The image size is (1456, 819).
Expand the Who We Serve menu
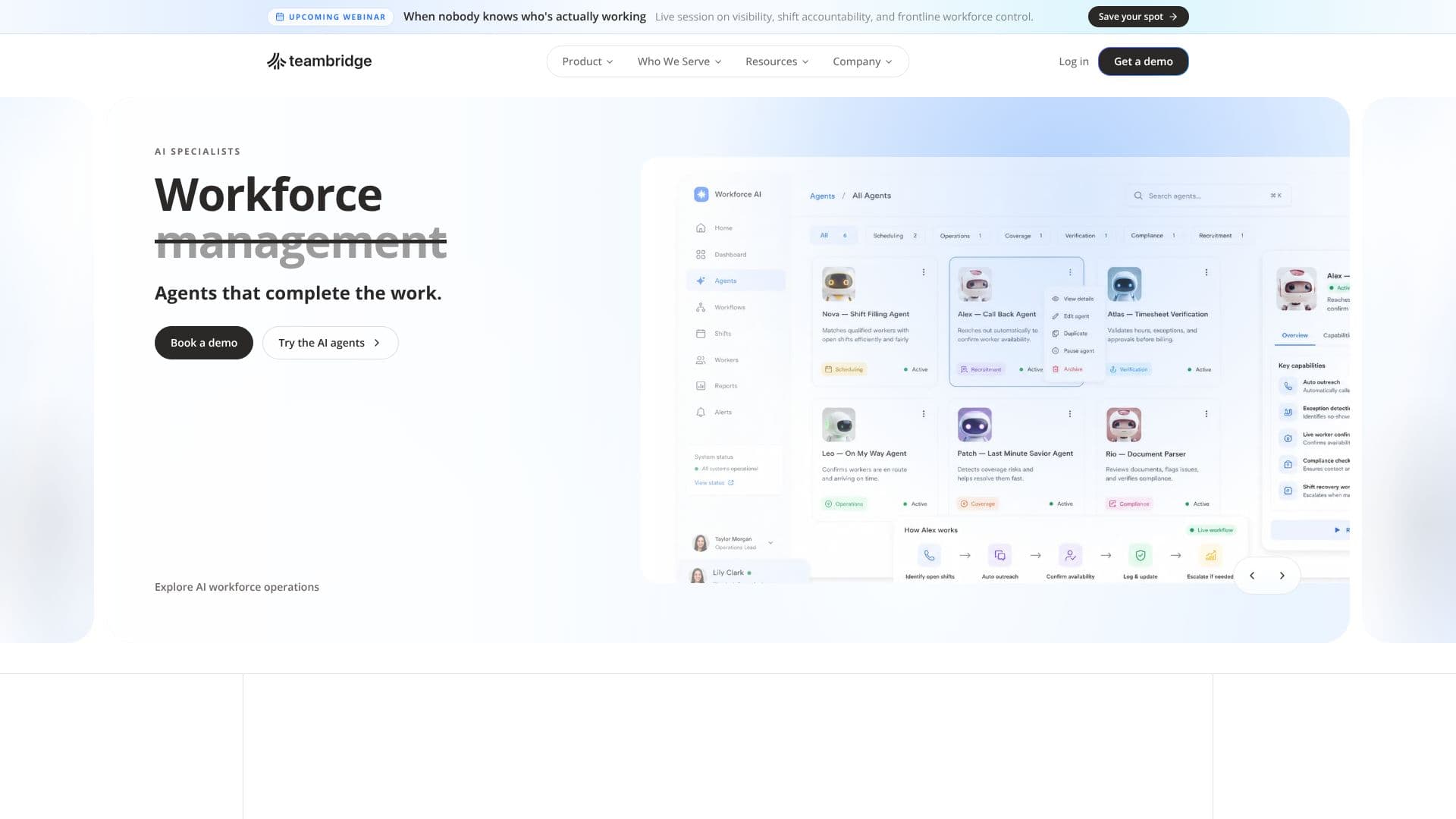(679, 61)
